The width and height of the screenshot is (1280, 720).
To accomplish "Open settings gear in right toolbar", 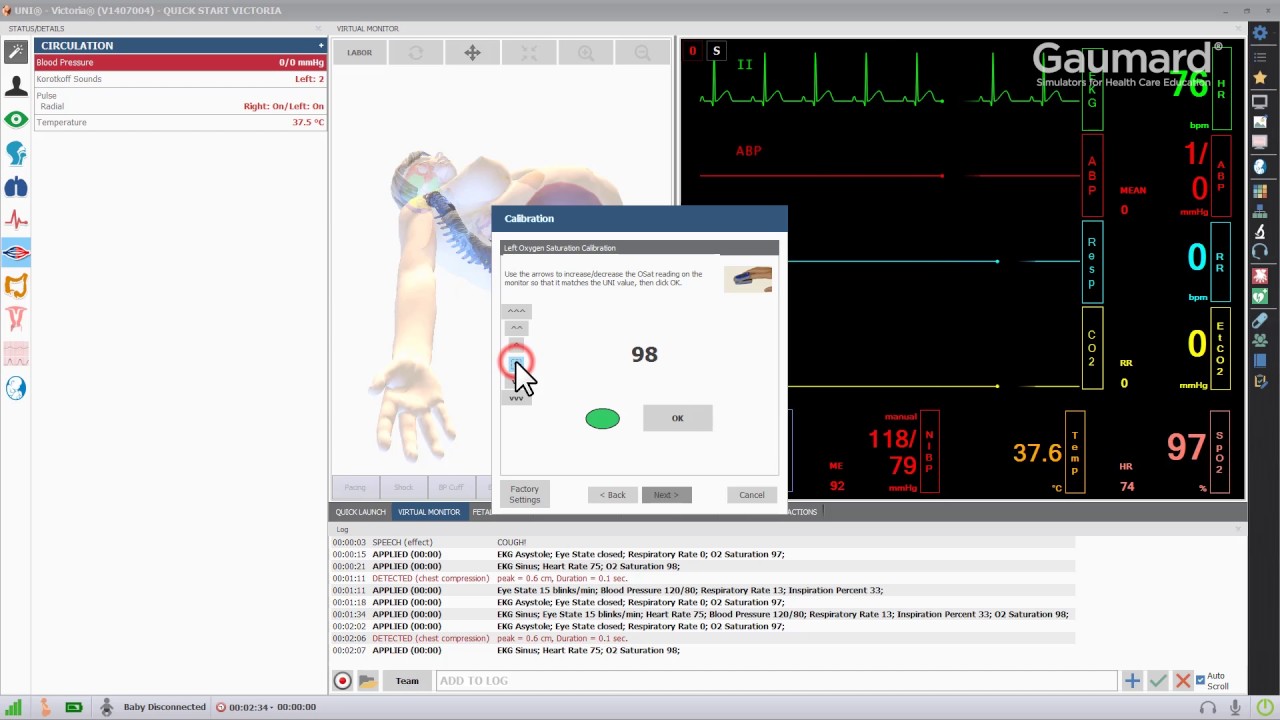I will [1260, 34].
